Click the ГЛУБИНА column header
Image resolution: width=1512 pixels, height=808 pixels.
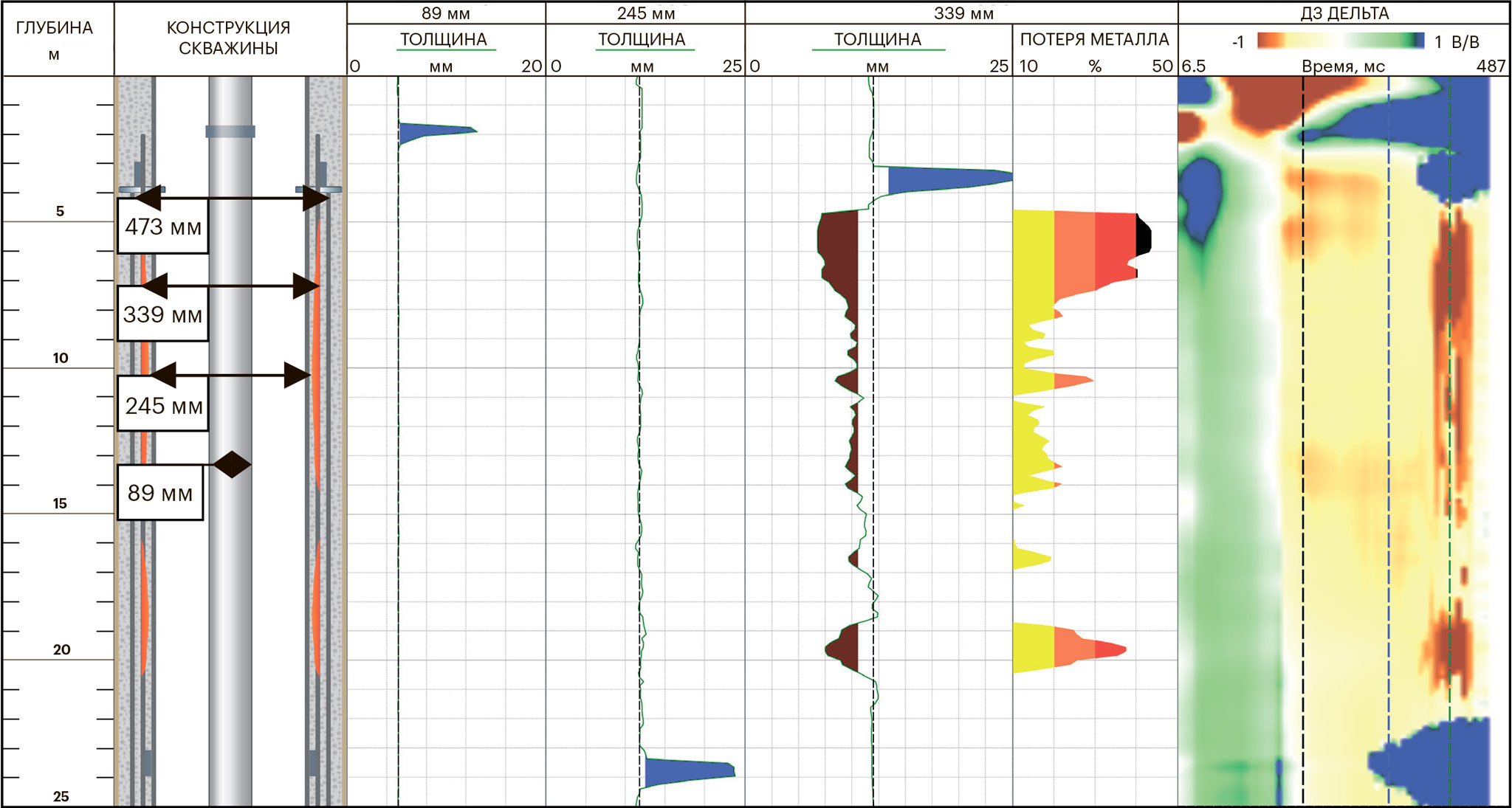coord(55,28)
